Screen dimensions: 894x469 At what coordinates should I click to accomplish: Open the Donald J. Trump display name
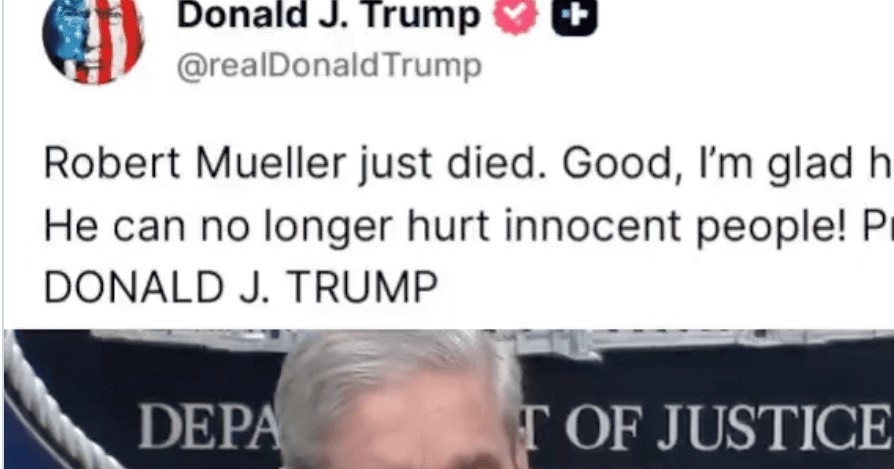click(329, 15)
